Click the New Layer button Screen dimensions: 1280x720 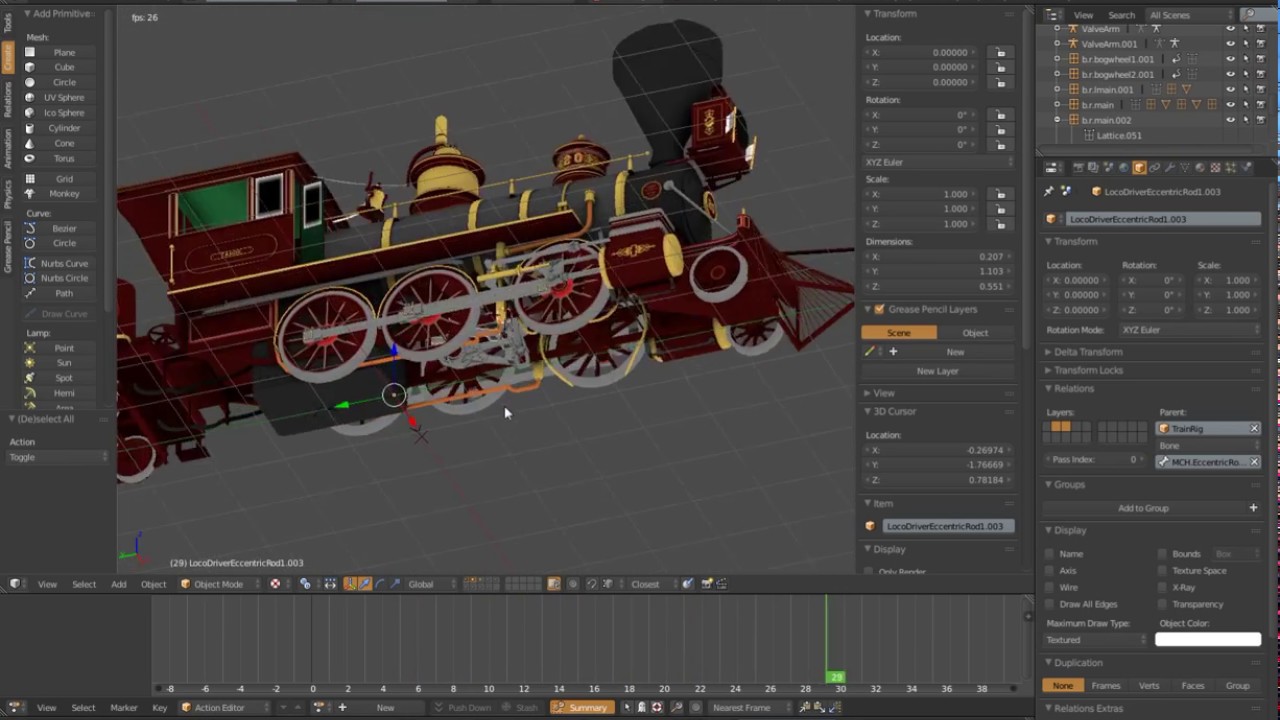tap(938, 371)
